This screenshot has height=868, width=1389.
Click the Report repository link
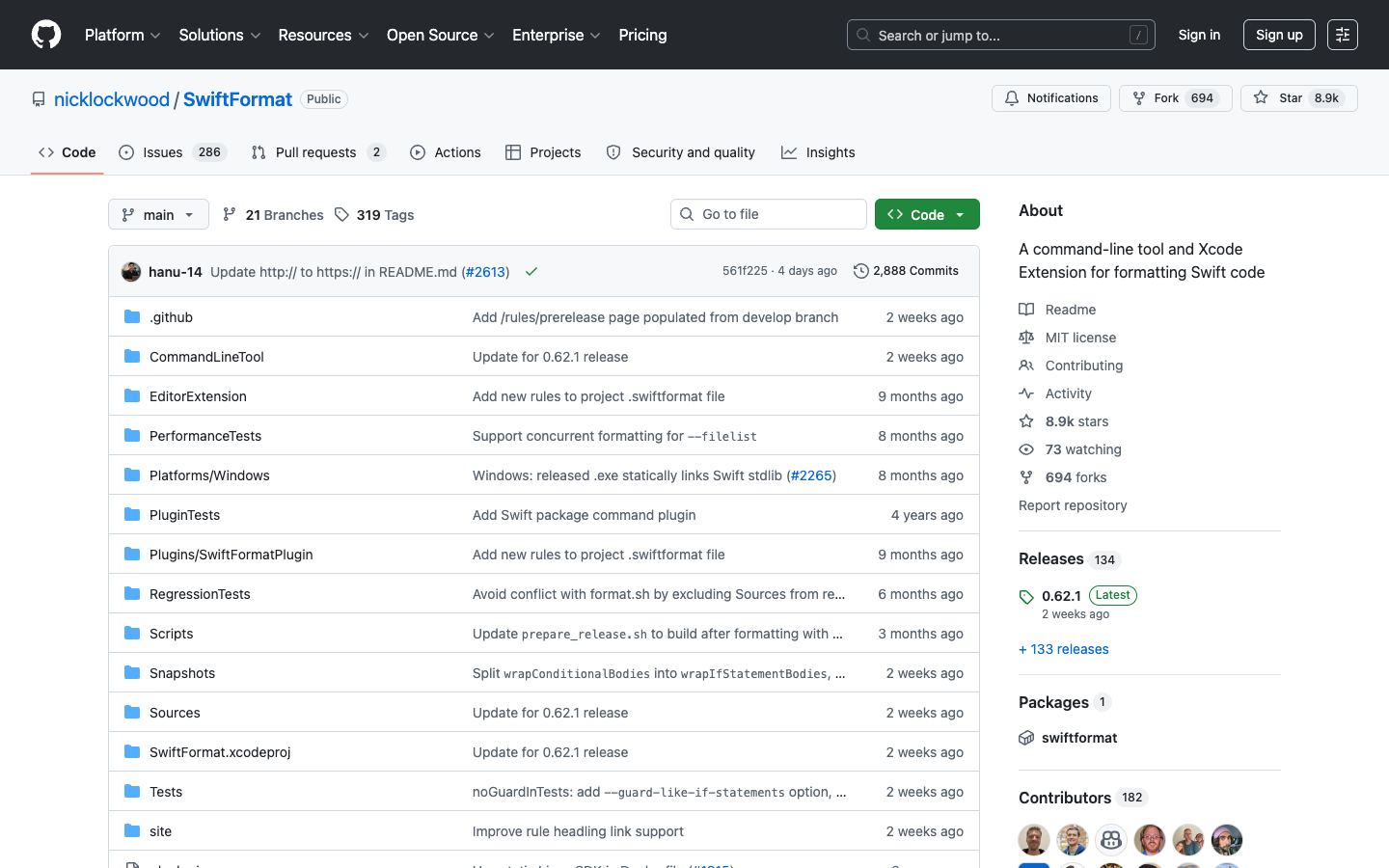(1073, 505)
